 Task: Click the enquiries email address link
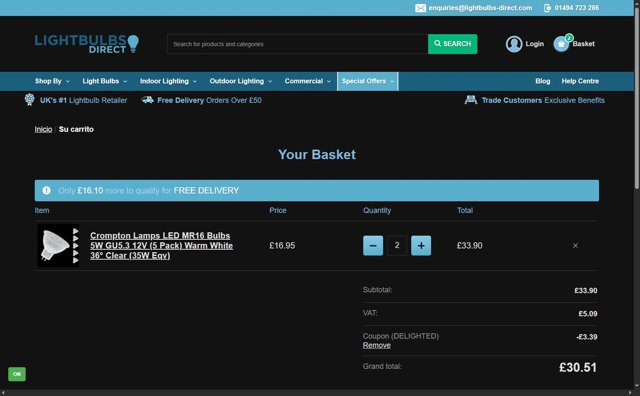tap(480, 8)
